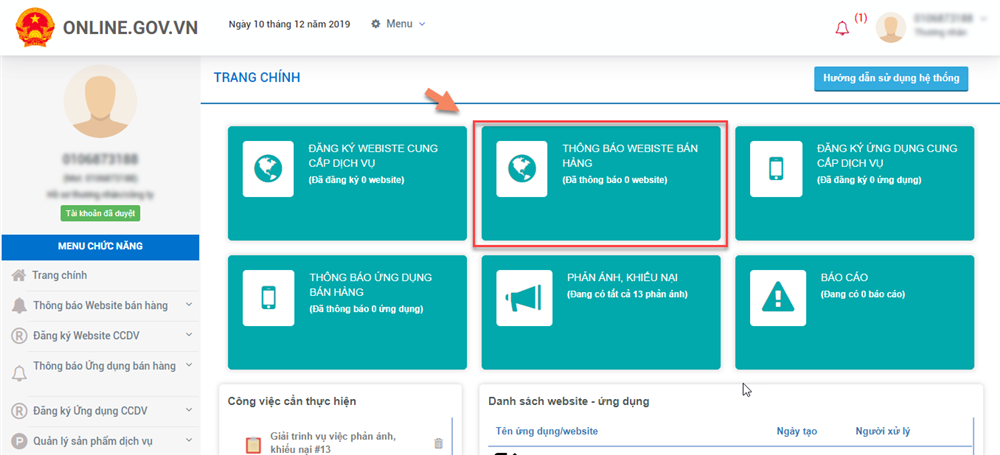Expand Quản lý sản phẩm dịch vụ sidebar item
The image size is (1000, 455).
click(x=189, y=440)
